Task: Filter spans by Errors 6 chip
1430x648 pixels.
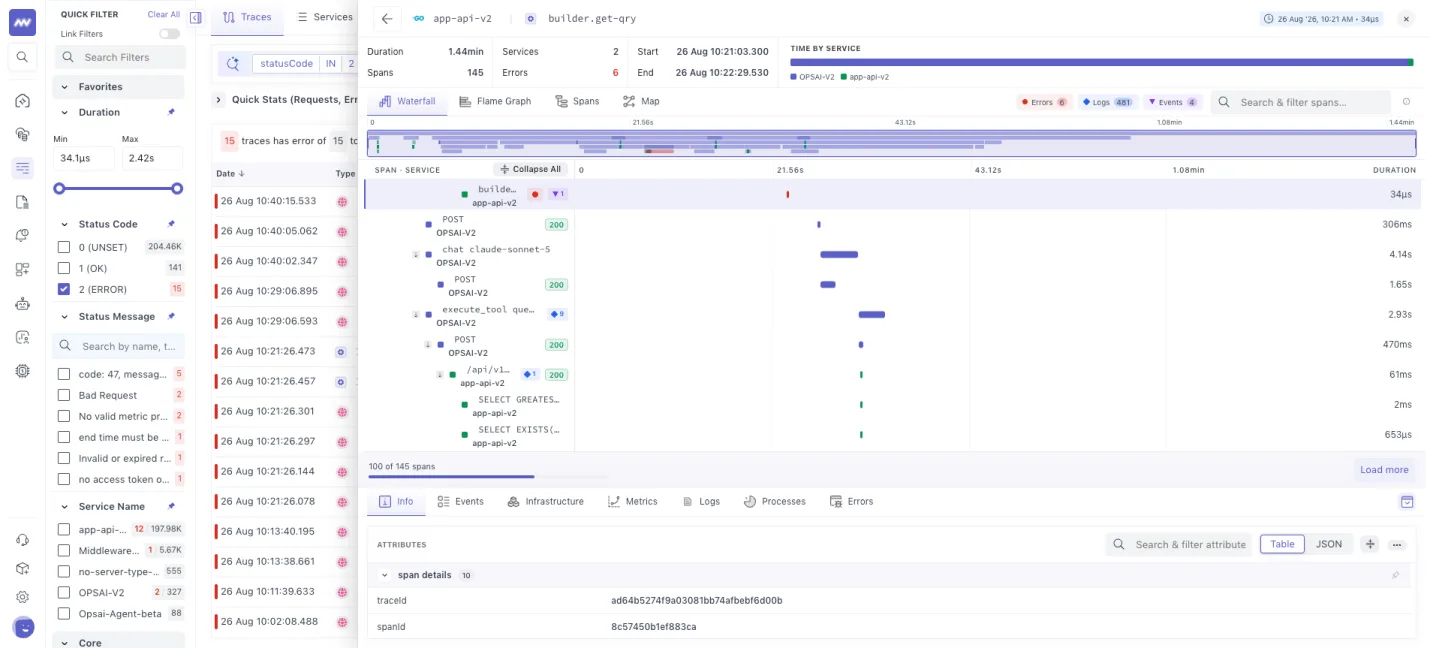Action: (1043, 102)
